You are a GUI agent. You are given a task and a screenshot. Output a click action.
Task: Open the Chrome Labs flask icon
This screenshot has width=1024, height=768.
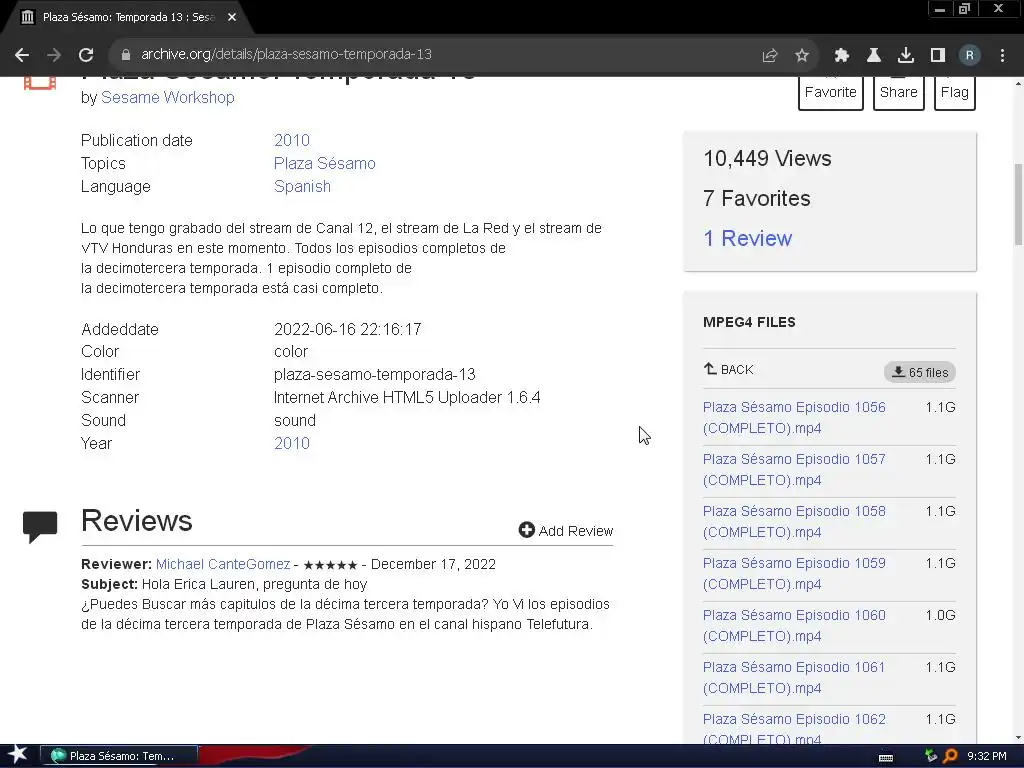coord(874,56)
